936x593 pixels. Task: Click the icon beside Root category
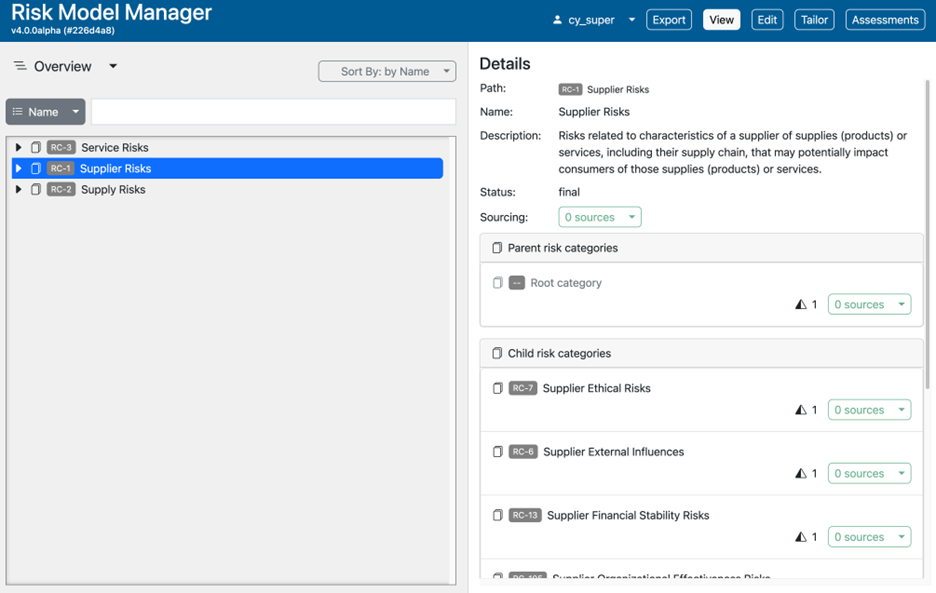pos(497,282)
